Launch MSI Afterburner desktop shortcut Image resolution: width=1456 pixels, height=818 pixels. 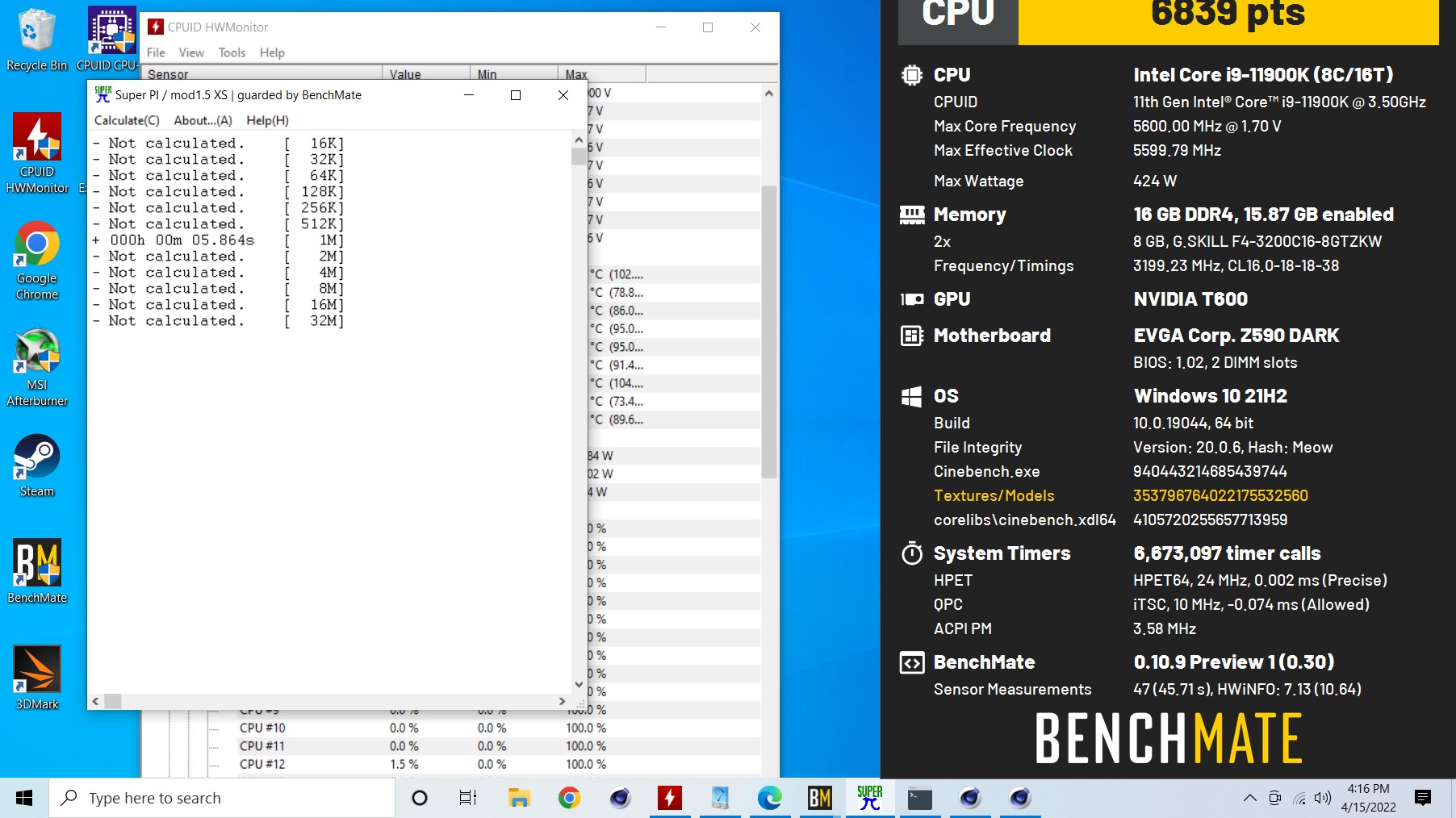point(37,367)
